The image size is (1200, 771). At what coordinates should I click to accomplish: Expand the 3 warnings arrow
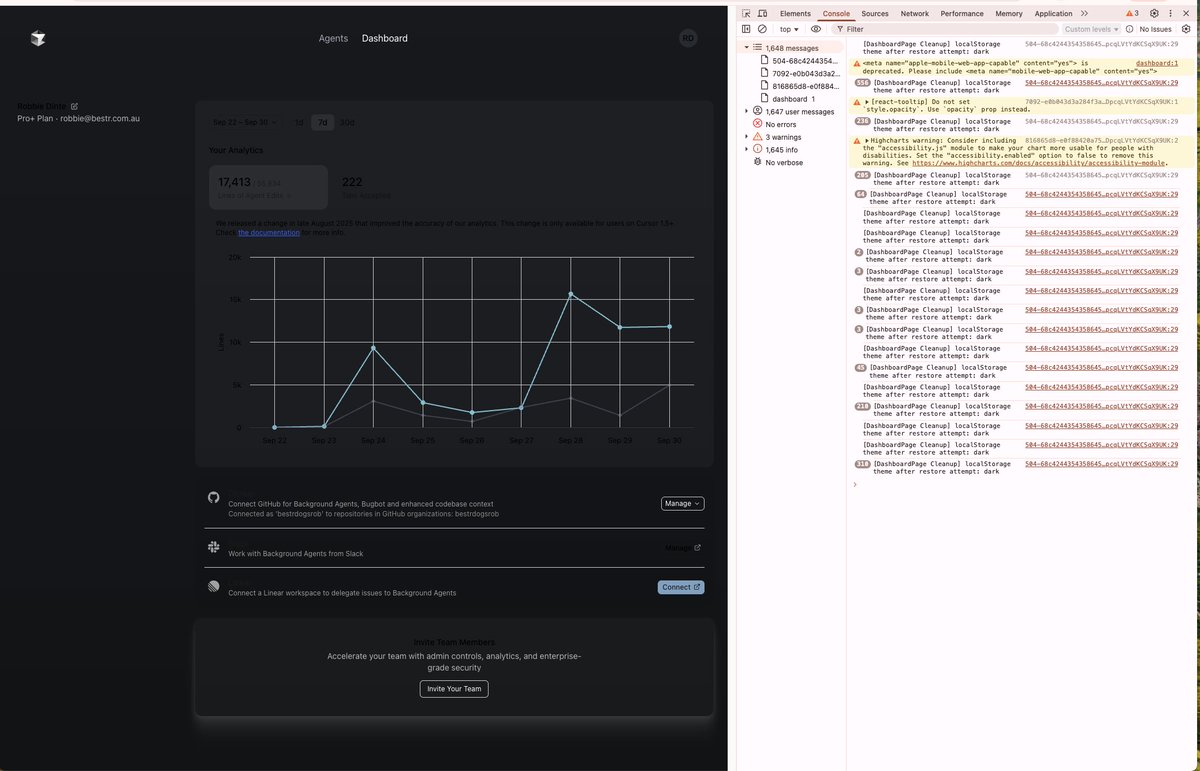click(x=746, y=137)
